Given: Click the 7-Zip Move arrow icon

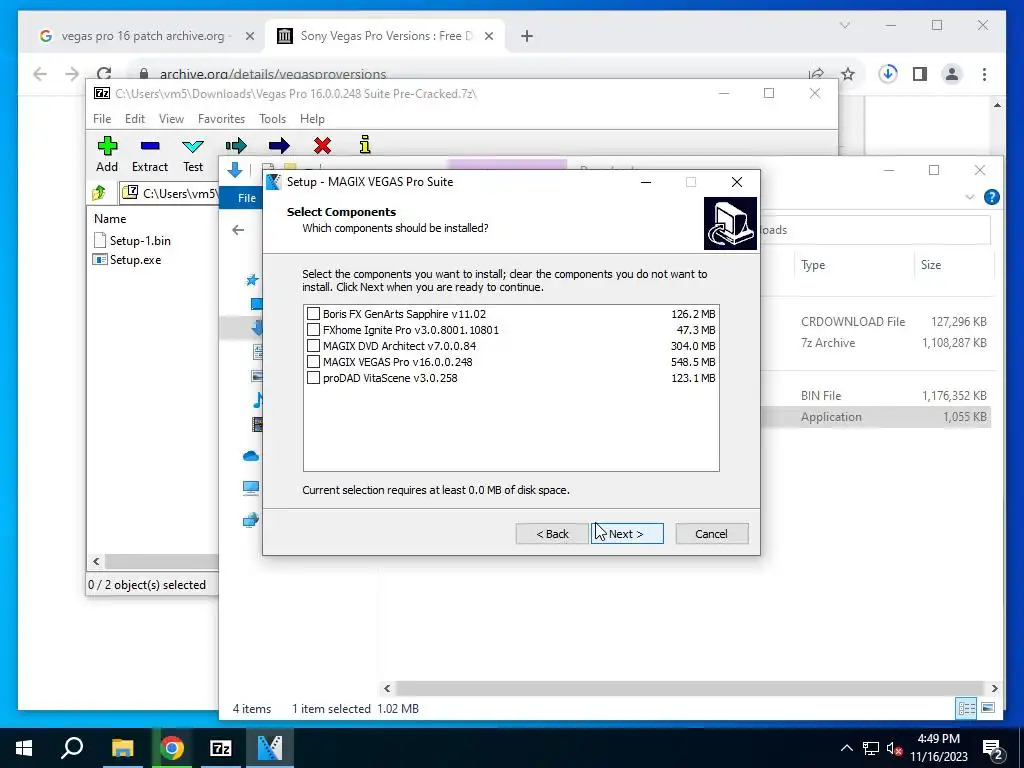Looking at the screenshot, I should point(279,145).
